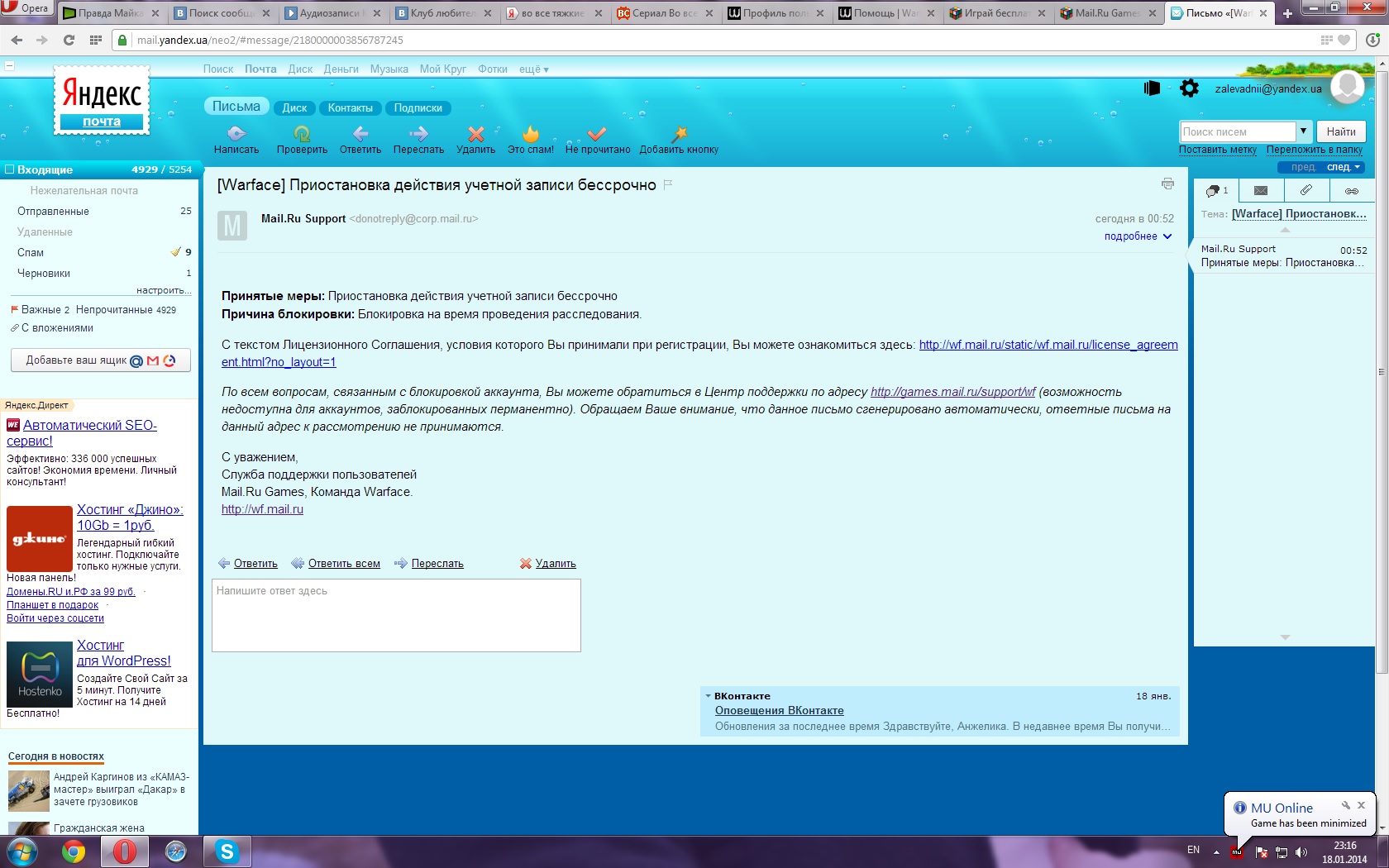
Task: Click the Написать compose icon
Action: (236, 133)
